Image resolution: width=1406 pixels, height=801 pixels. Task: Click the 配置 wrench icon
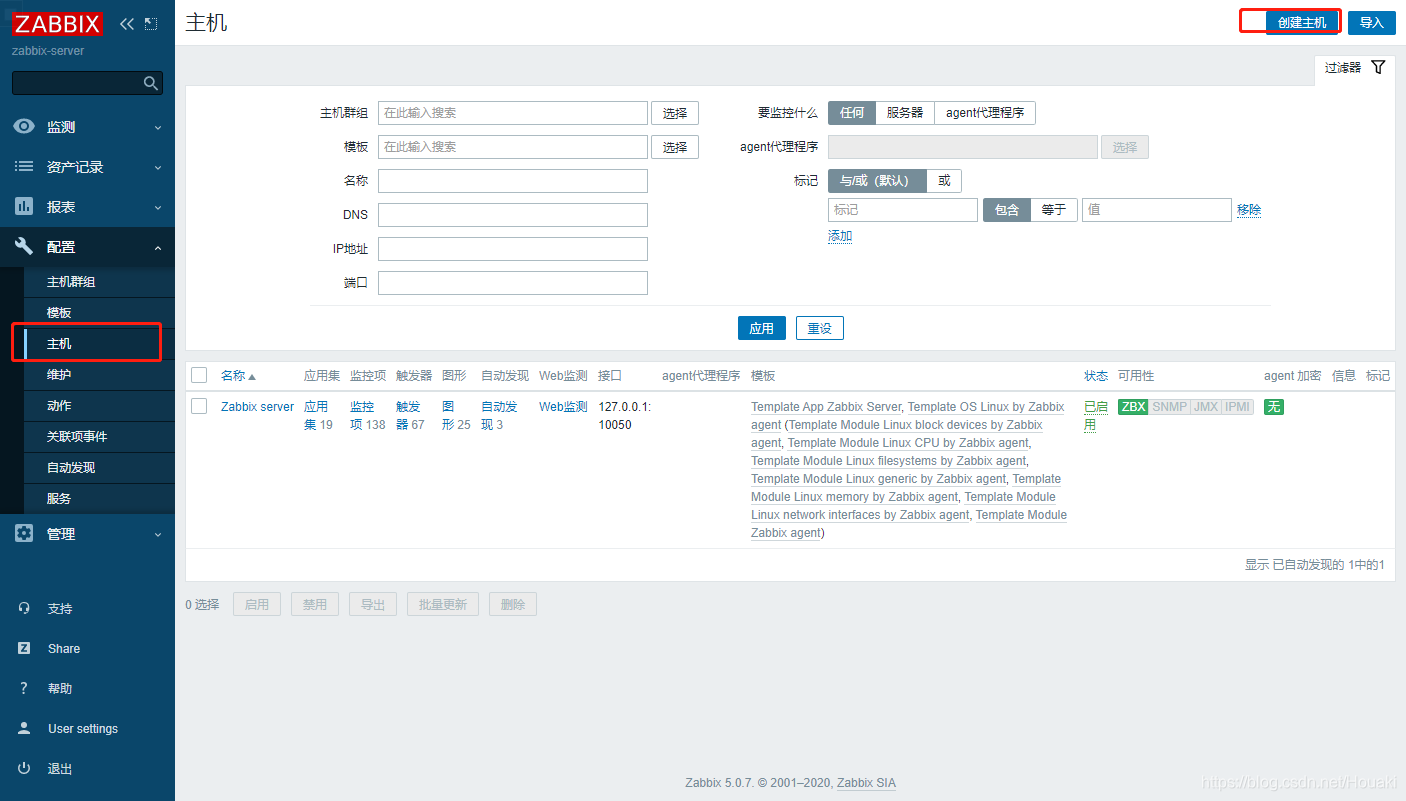pos(24,247)
